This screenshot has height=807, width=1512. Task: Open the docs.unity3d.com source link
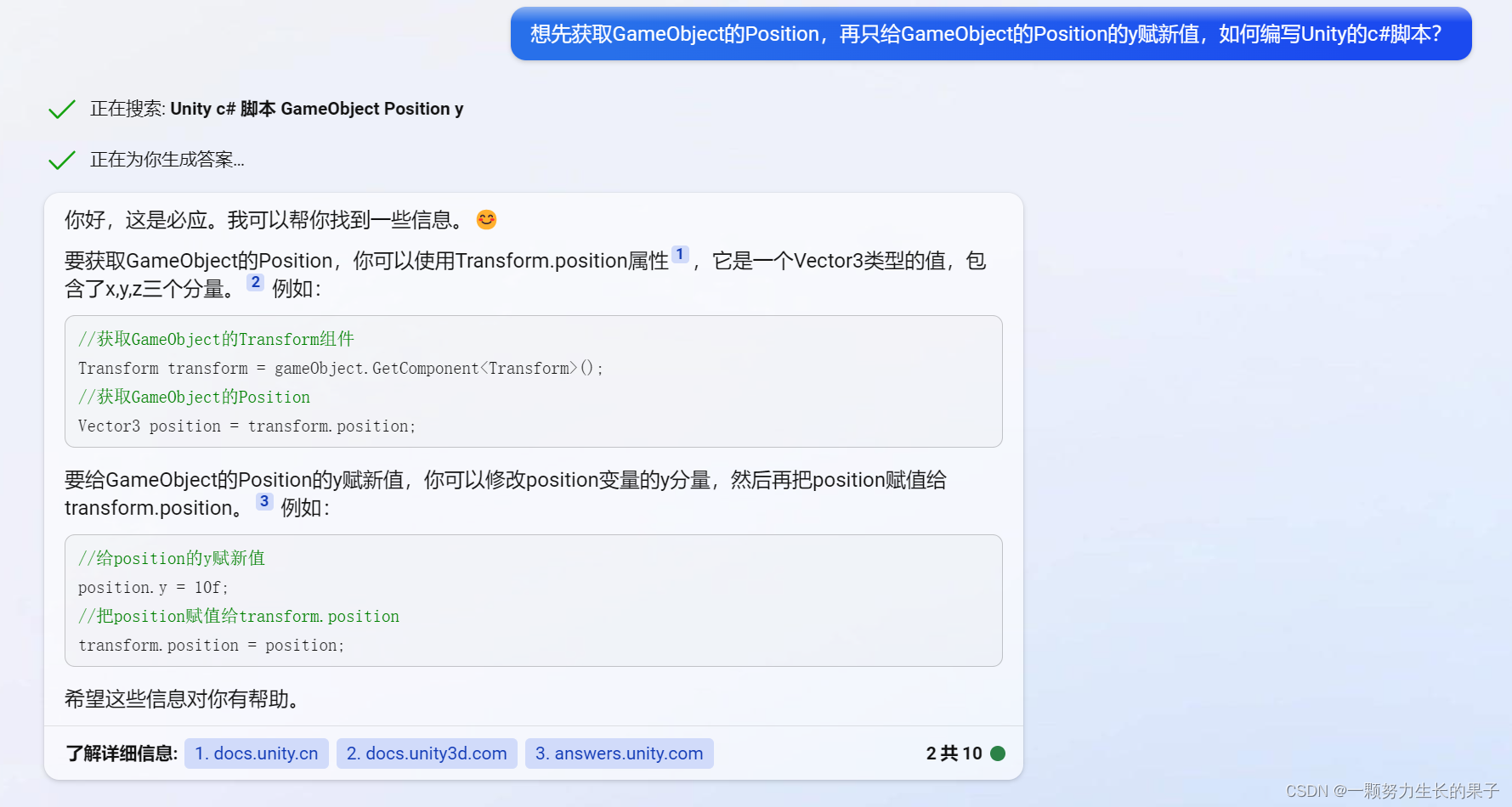pos(427,753)
